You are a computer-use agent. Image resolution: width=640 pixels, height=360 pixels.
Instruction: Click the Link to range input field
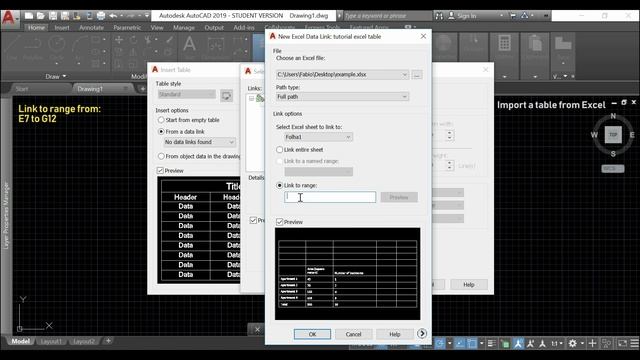(330, 197)
